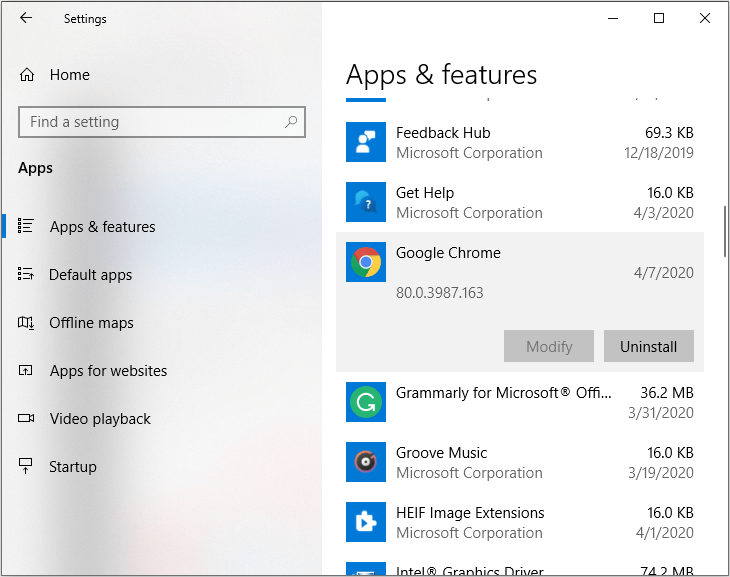Click the 12/18/2019 Feedback Hub date
The height and width of the screenshot is (577, 730).
pyautogui.click(x=659, y=153)
